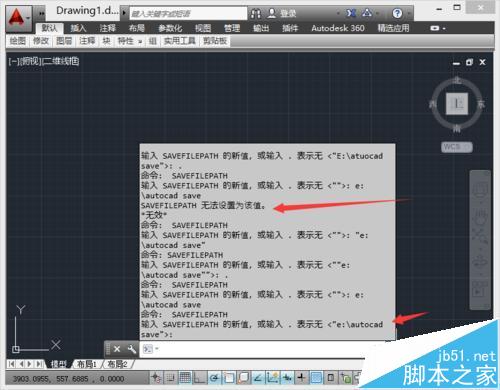The width and height of the screenshot is (500, 390).
Task: Click the 登录 sign-in user icon
Action: [272, 13]
